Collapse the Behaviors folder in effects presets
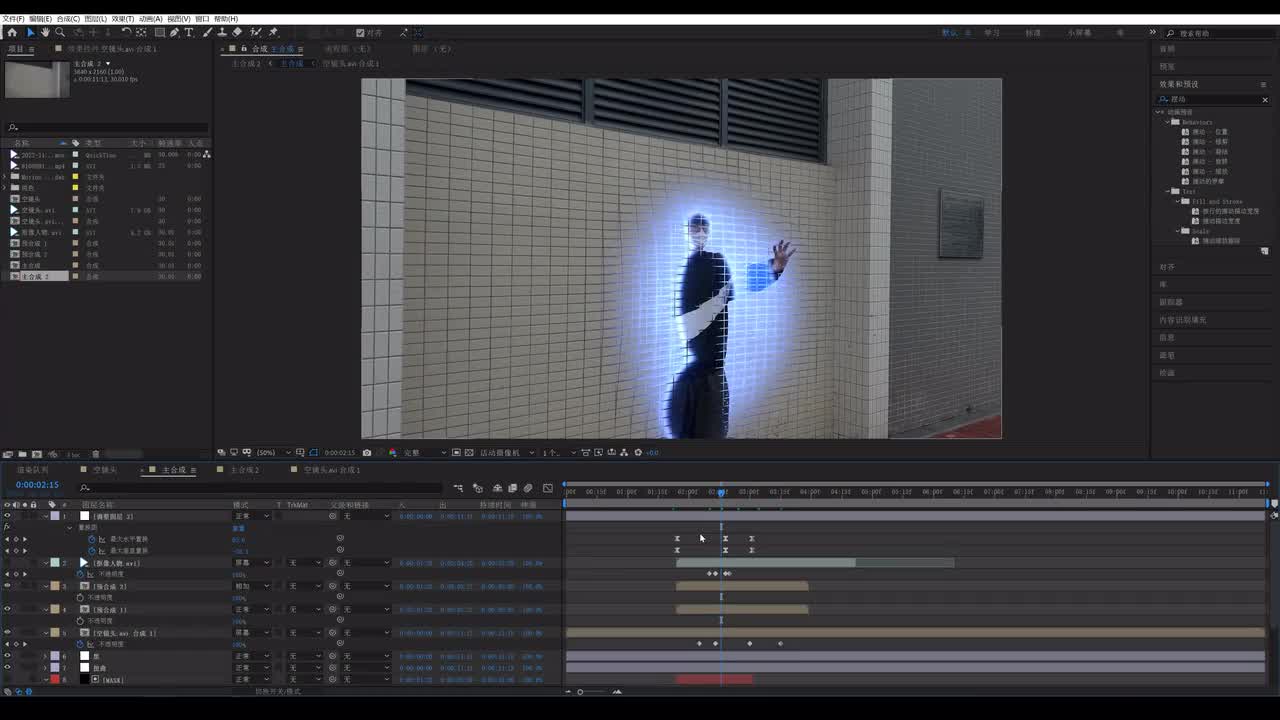The height and width of the screenshot is (720, 1280). [1169, 122]
